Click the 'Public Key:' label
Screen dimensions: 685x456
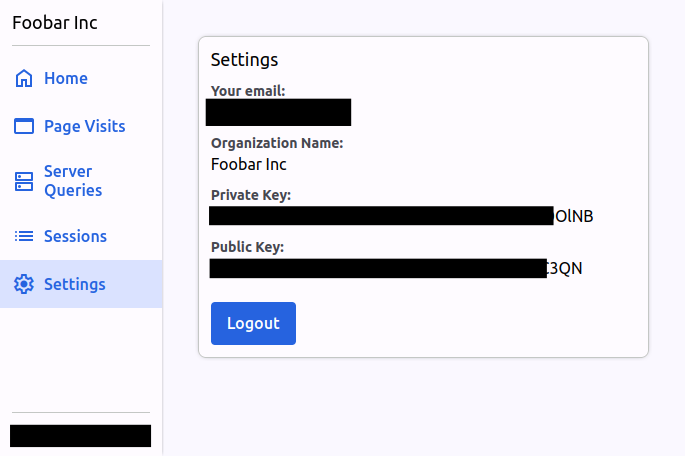247,247
